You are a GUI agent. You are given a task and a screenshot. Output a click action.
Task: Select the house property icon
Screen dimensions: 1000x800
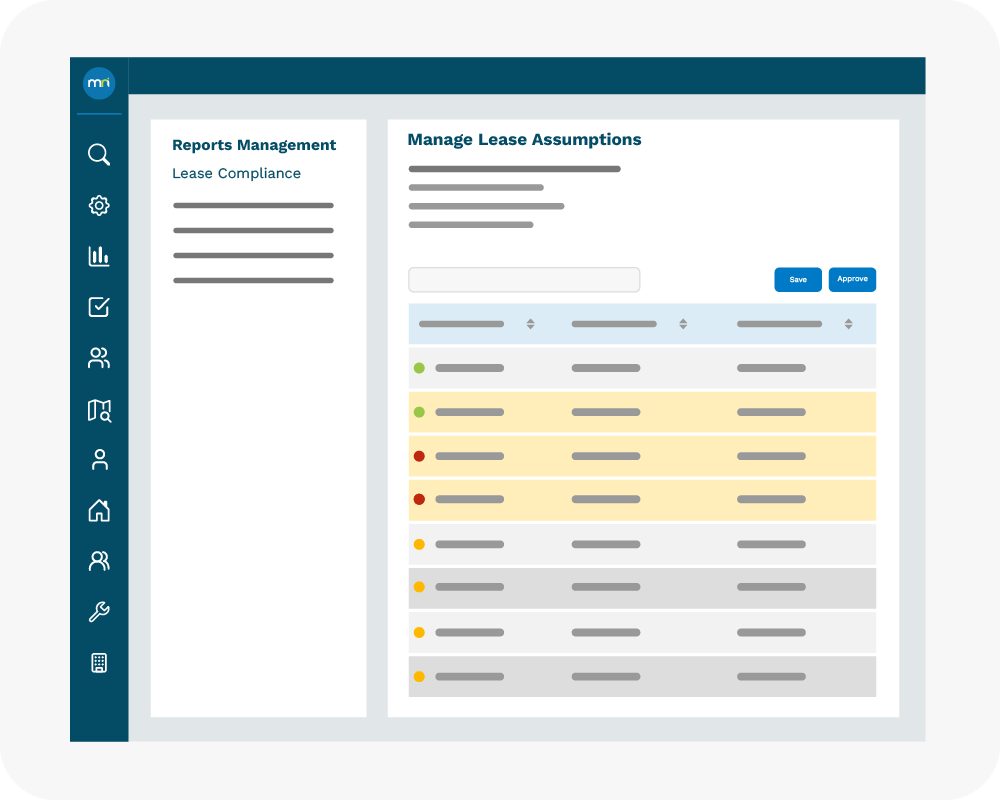click(99, 511)
